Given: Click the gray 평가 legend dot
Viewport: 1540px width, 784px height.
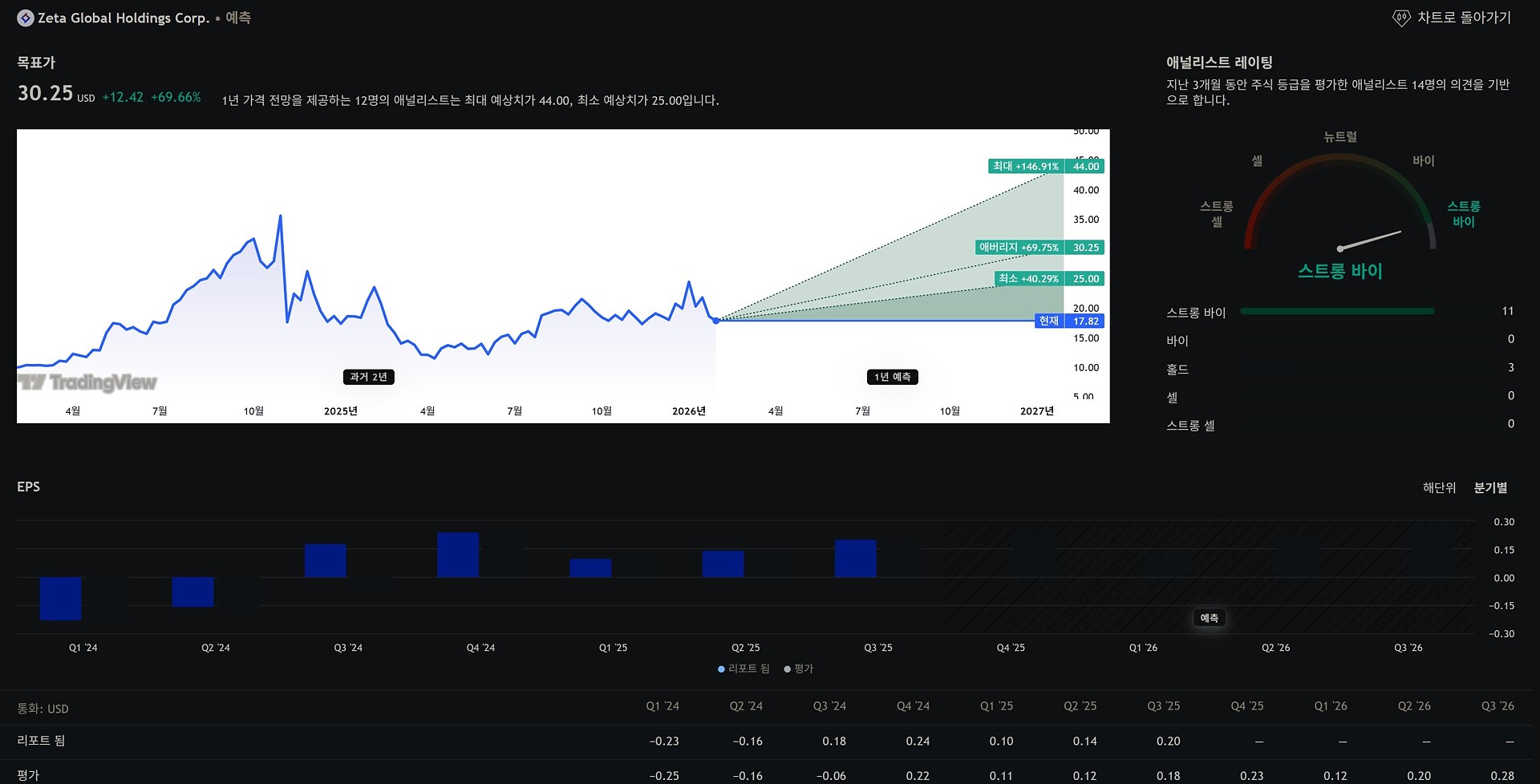Looking at the screenshot, I should pos(787,669).
